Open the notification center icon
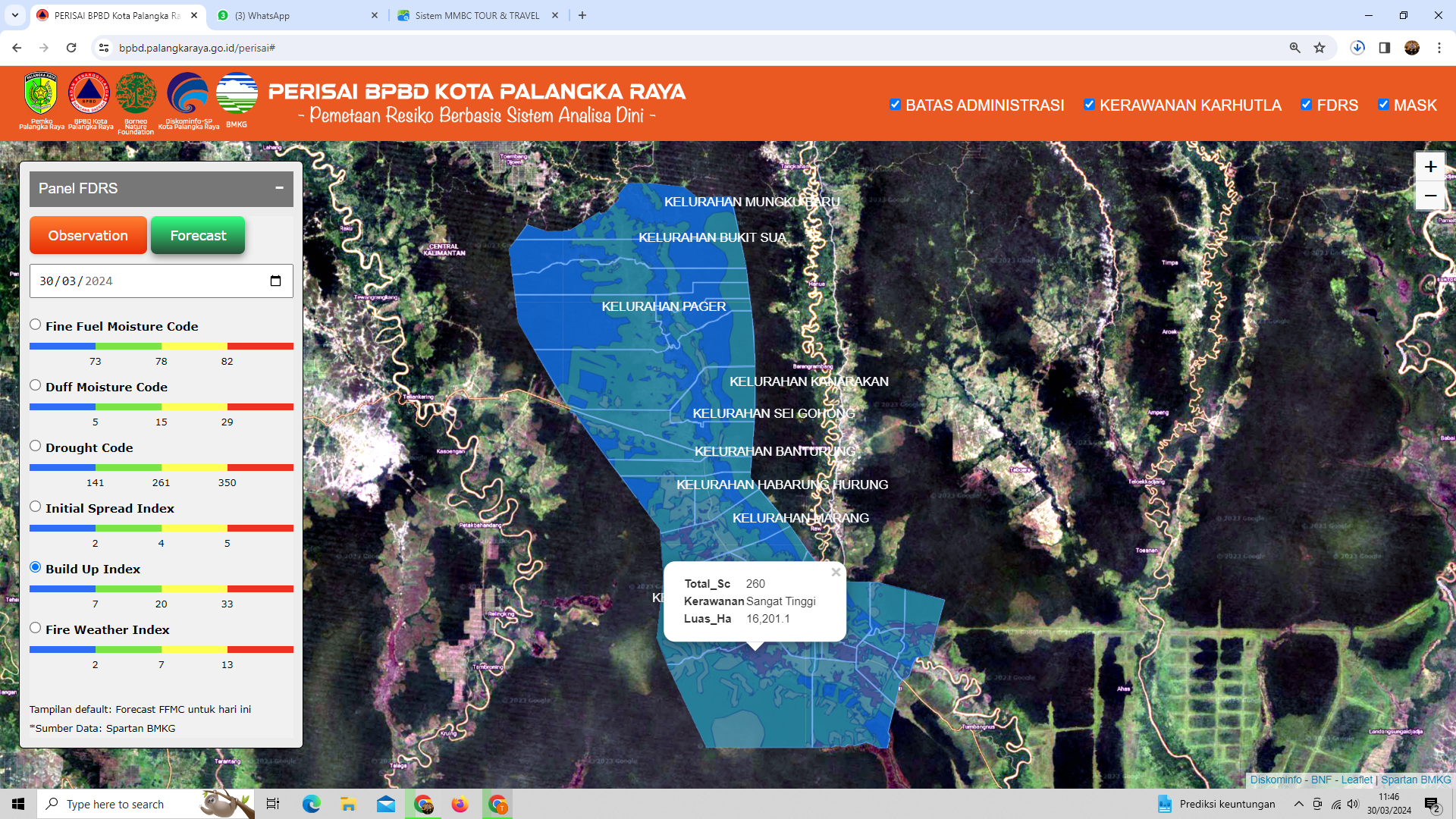 [x=1432, y=805]
